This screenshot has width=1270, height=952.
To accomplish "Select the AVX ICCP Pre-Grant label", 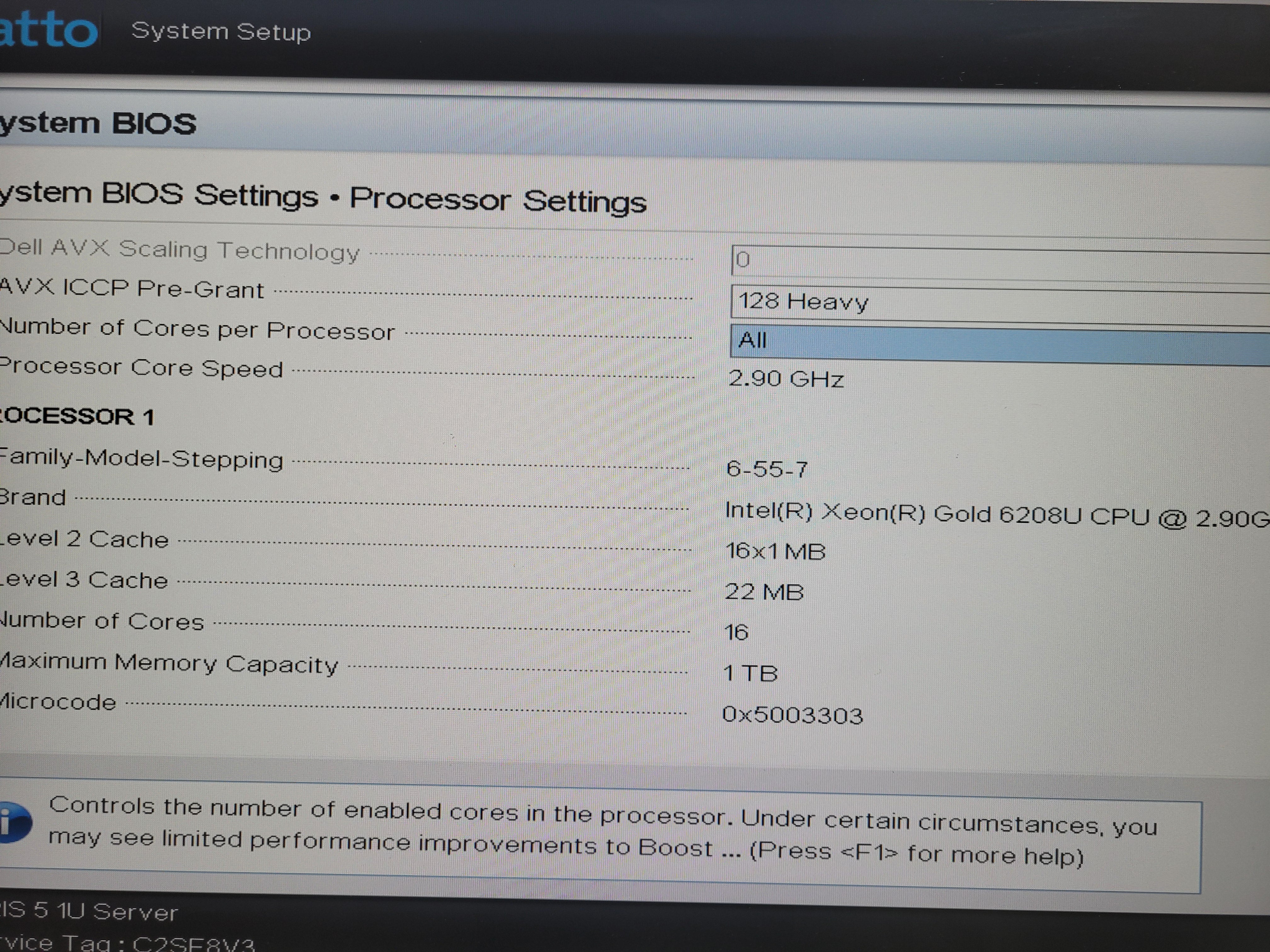I will [131, 288].
